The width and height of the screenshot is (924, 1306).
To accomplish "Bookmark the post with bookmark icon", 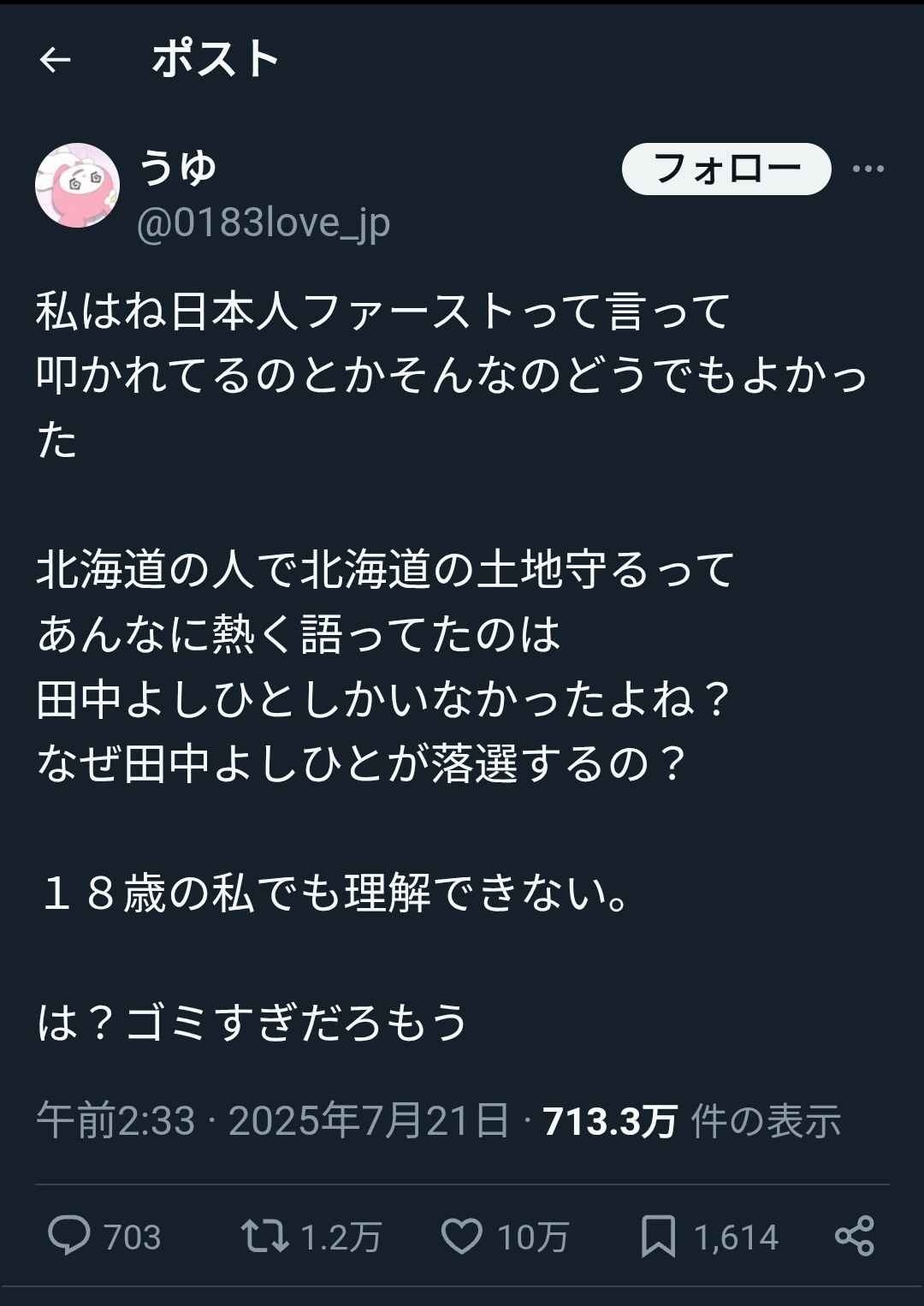I will click(x=658, y=1236).
